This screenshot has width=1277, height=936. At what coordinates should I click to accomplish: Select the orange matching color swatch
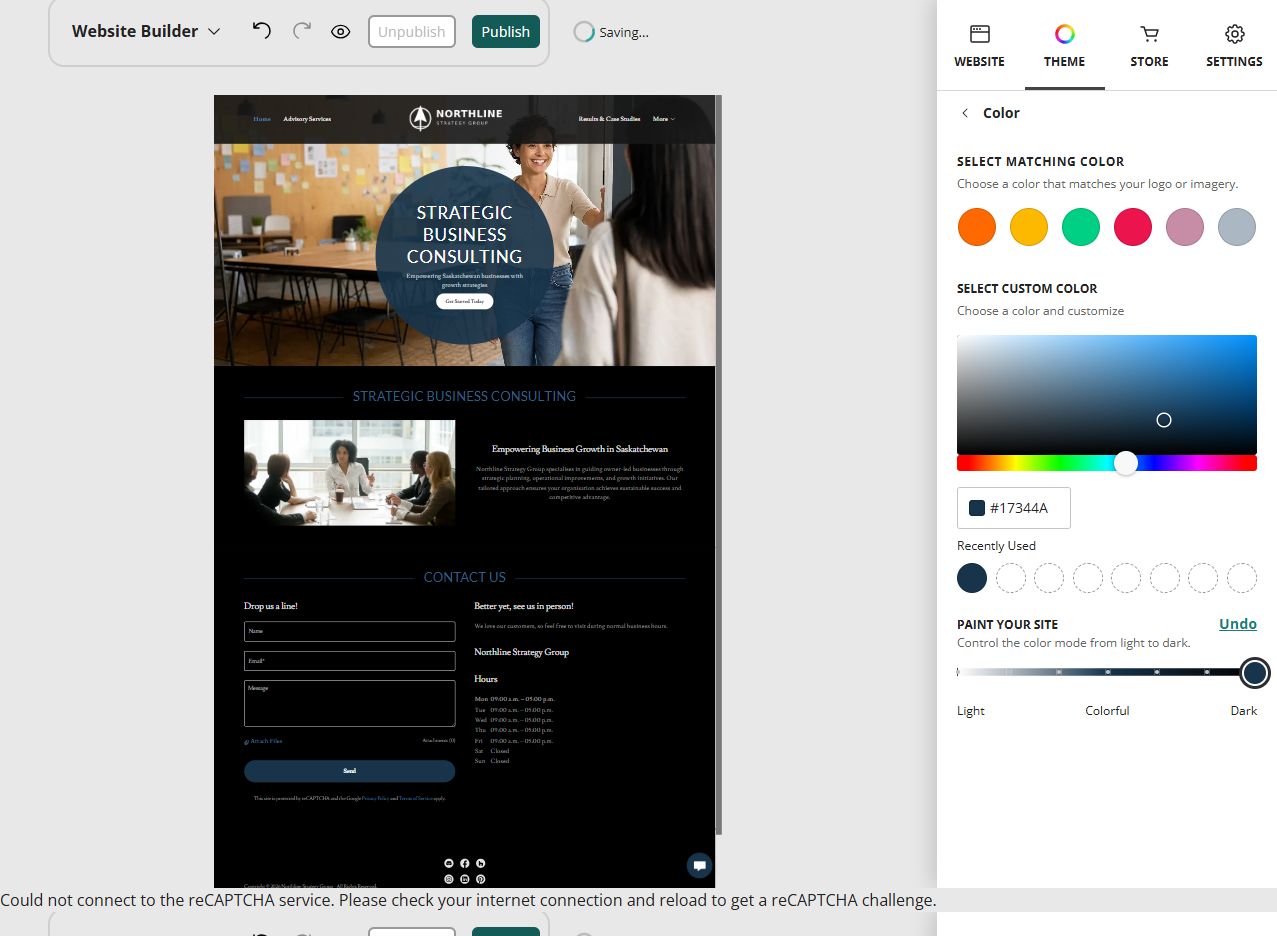click(x=977, y=227)
